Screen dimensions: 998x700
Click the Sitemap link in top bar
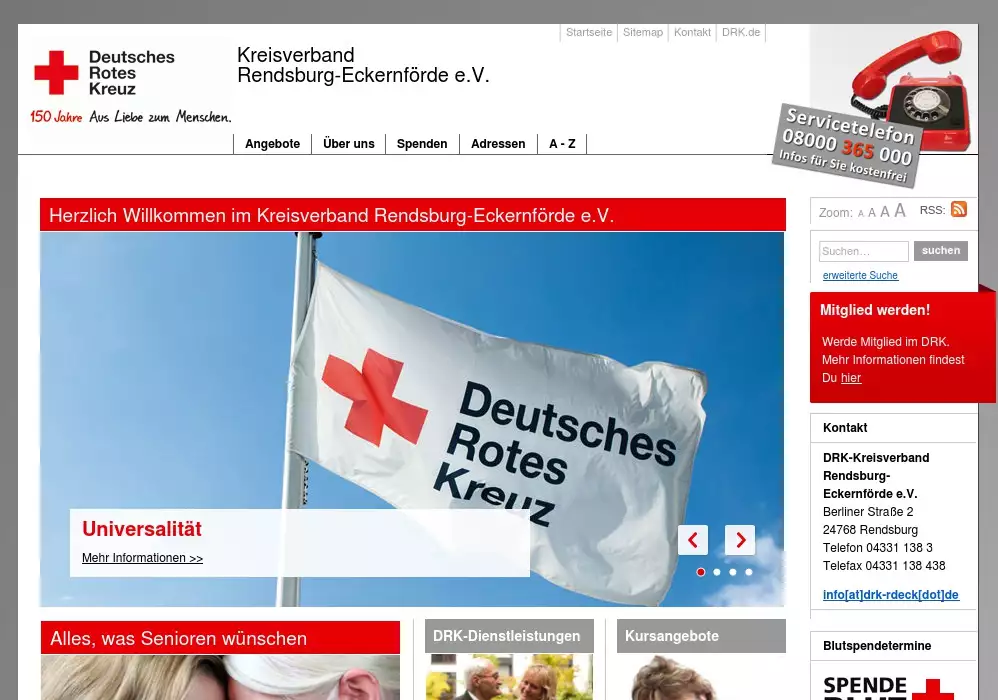[x=642, y=33]
